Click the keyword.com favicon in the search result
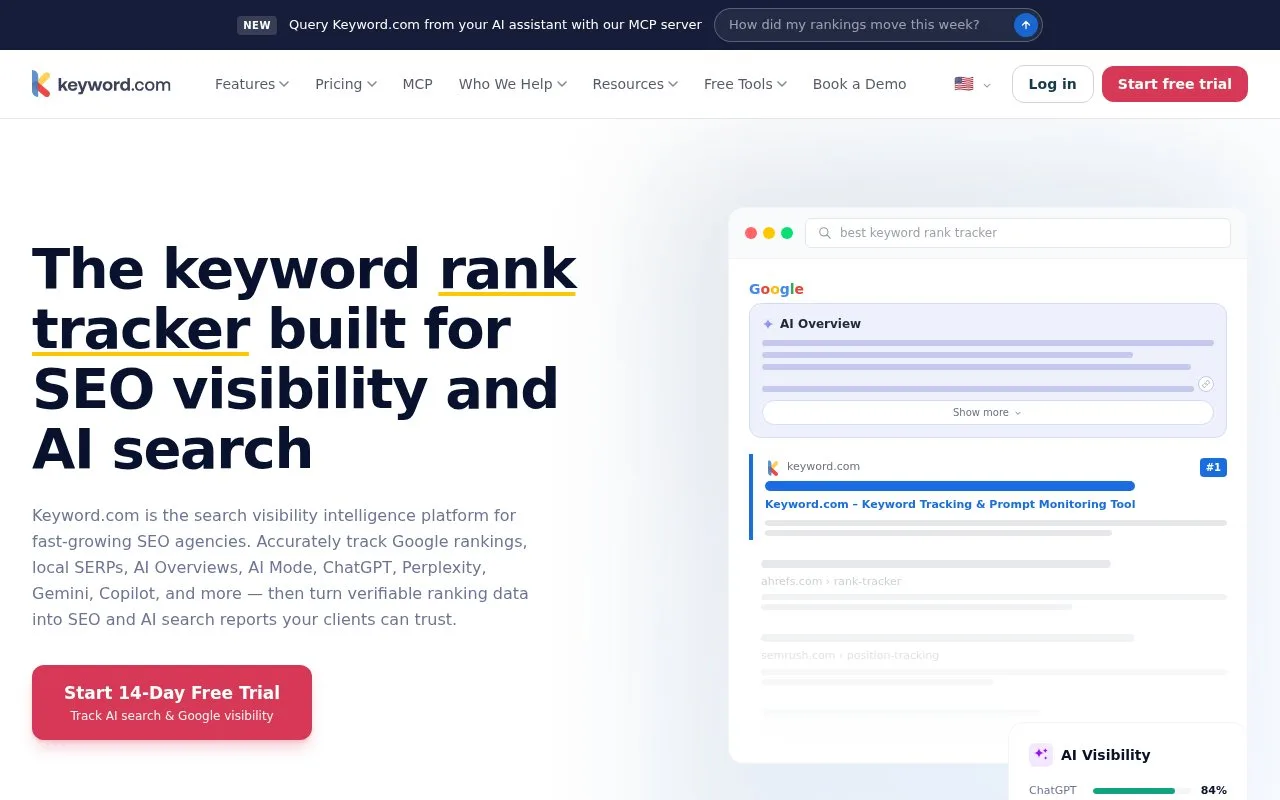The image size is (1280, 800). 773,467
